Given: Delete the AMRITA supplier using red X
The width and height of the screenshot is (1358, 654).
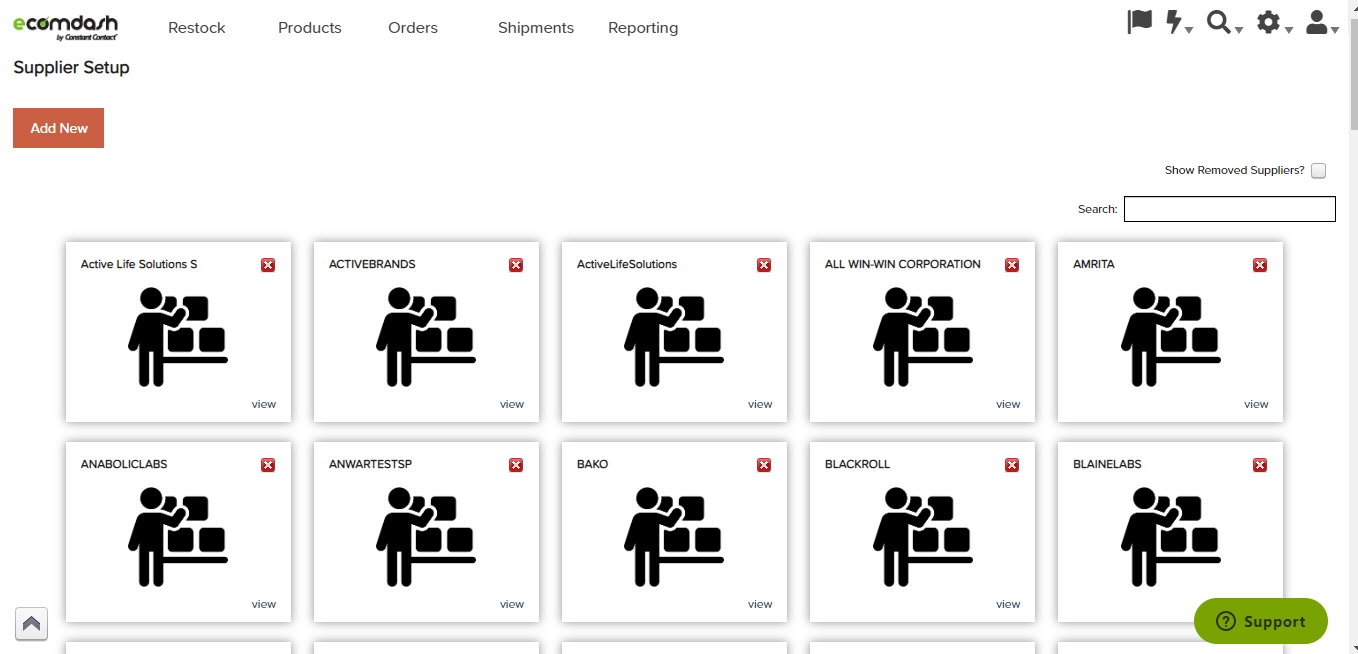Looking at the screenshot, I should (x=1260, y=265).
